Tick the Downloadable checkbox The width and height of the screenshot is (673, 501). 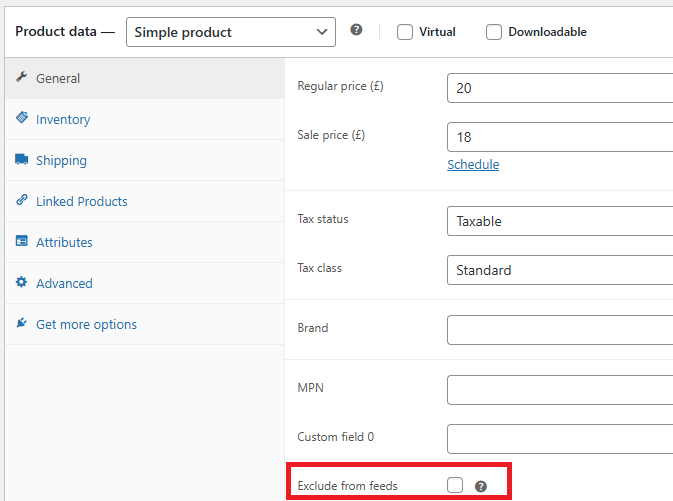[494, 32]
